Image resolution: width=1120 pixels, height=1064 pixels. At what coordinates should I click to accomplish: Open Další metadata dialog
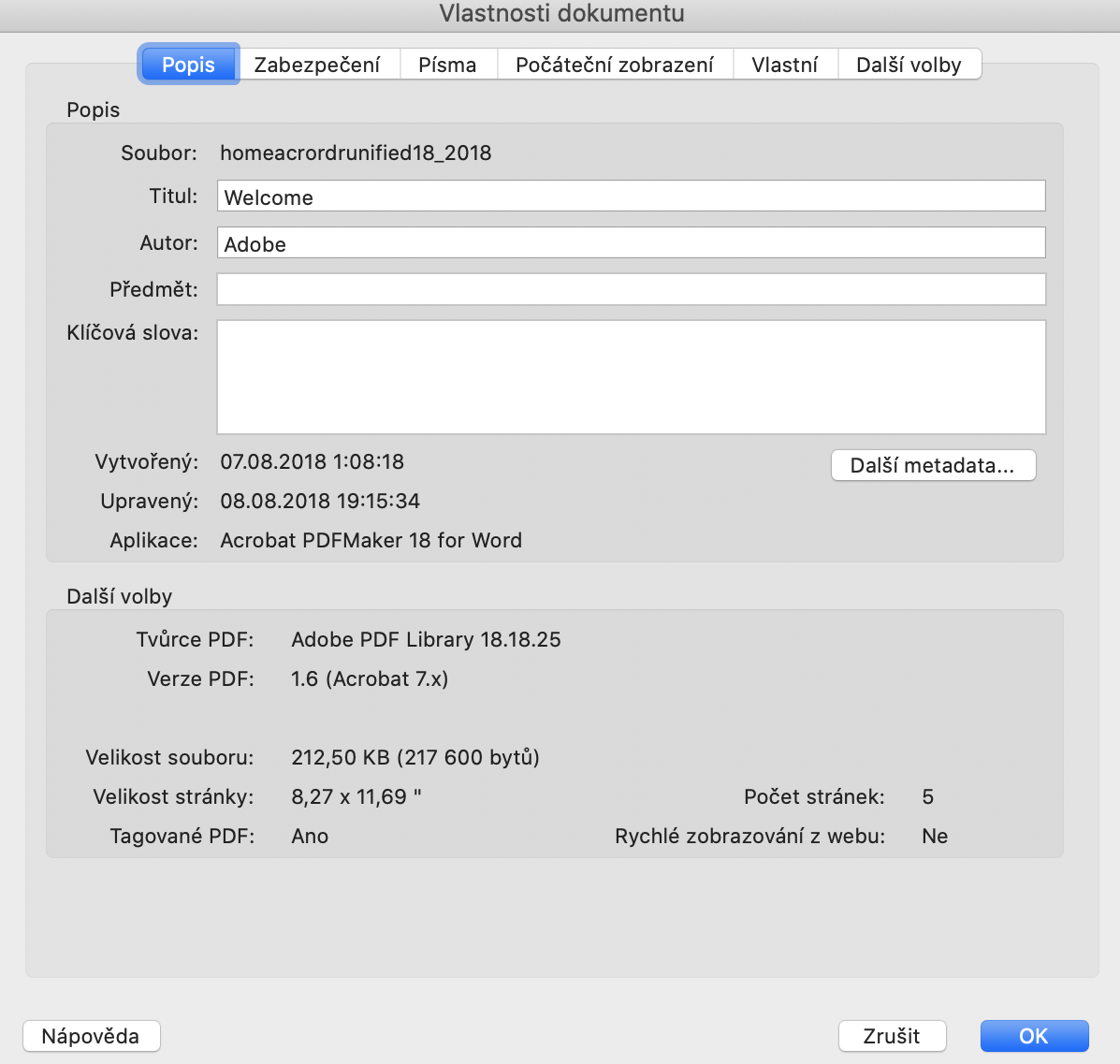pos(933,465)
